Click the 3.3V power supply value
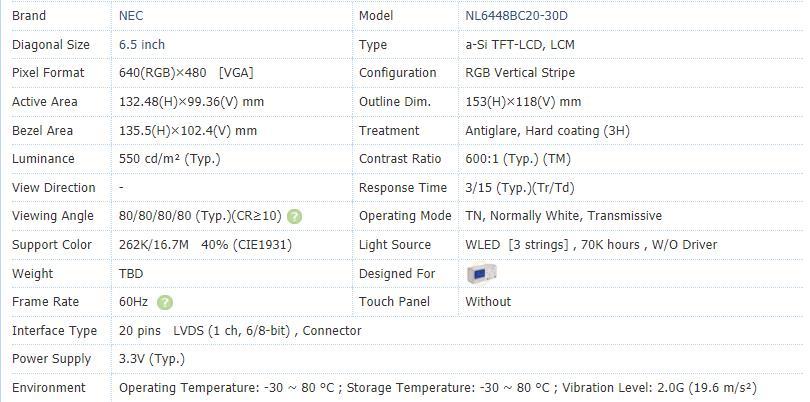Screen dimensions: 810x402 pos(151,359)
